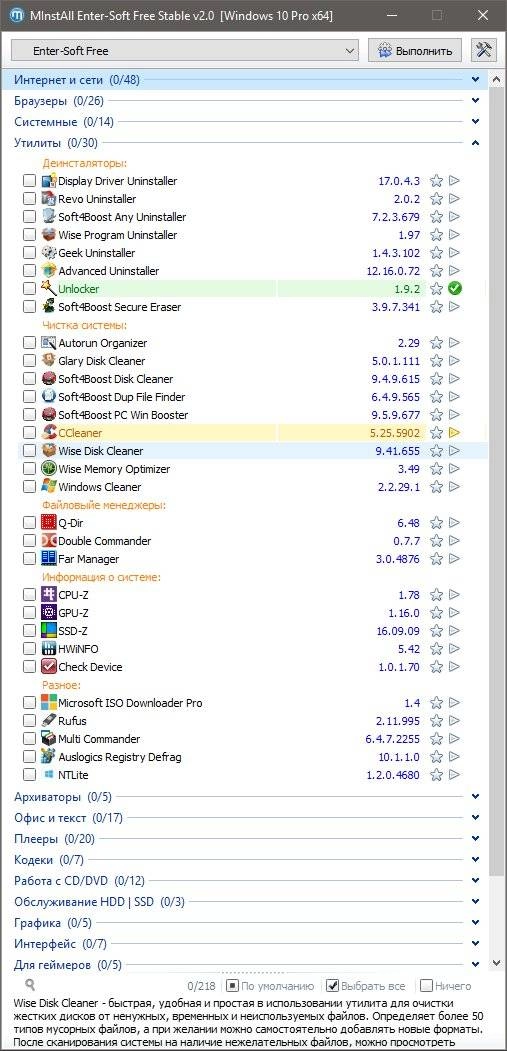Image resolution: width=507 pixels, height=1051 pixels.
Task: Enable the Rufus checkbox
Action: pos(30,721)
